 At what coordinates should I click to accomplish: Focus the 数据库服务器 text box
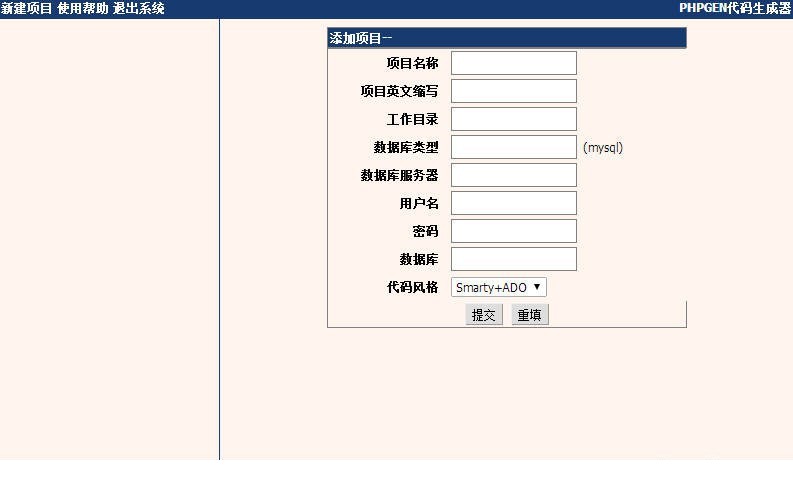click(514, 175)
